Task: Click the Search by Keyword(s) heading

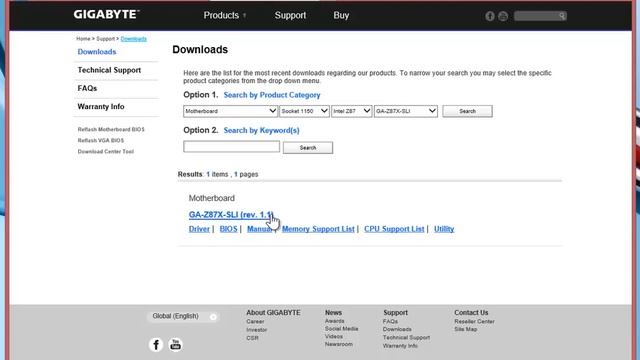Action: tap(261, 131)
